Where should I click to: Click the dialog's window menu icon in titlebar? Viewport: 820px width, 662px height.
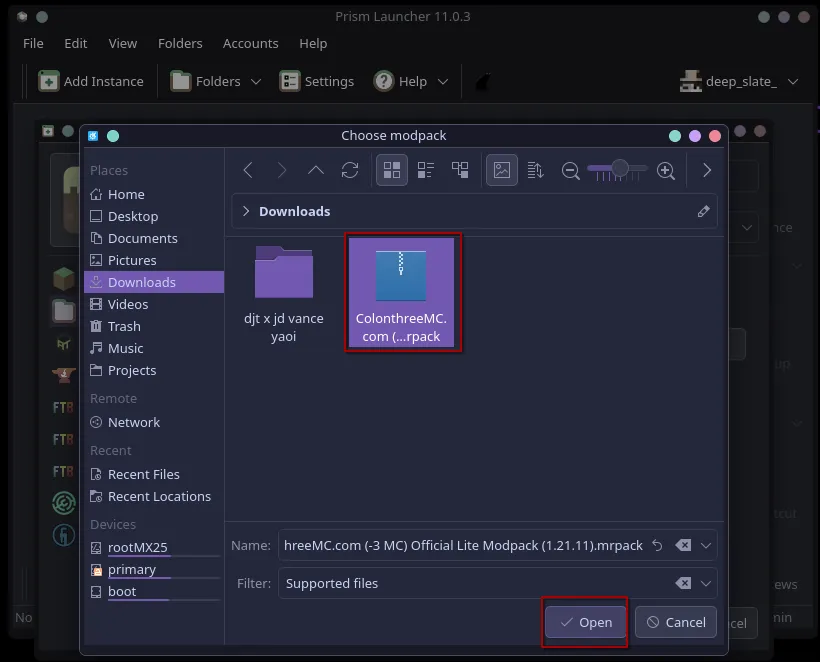(x=93, y=136)
